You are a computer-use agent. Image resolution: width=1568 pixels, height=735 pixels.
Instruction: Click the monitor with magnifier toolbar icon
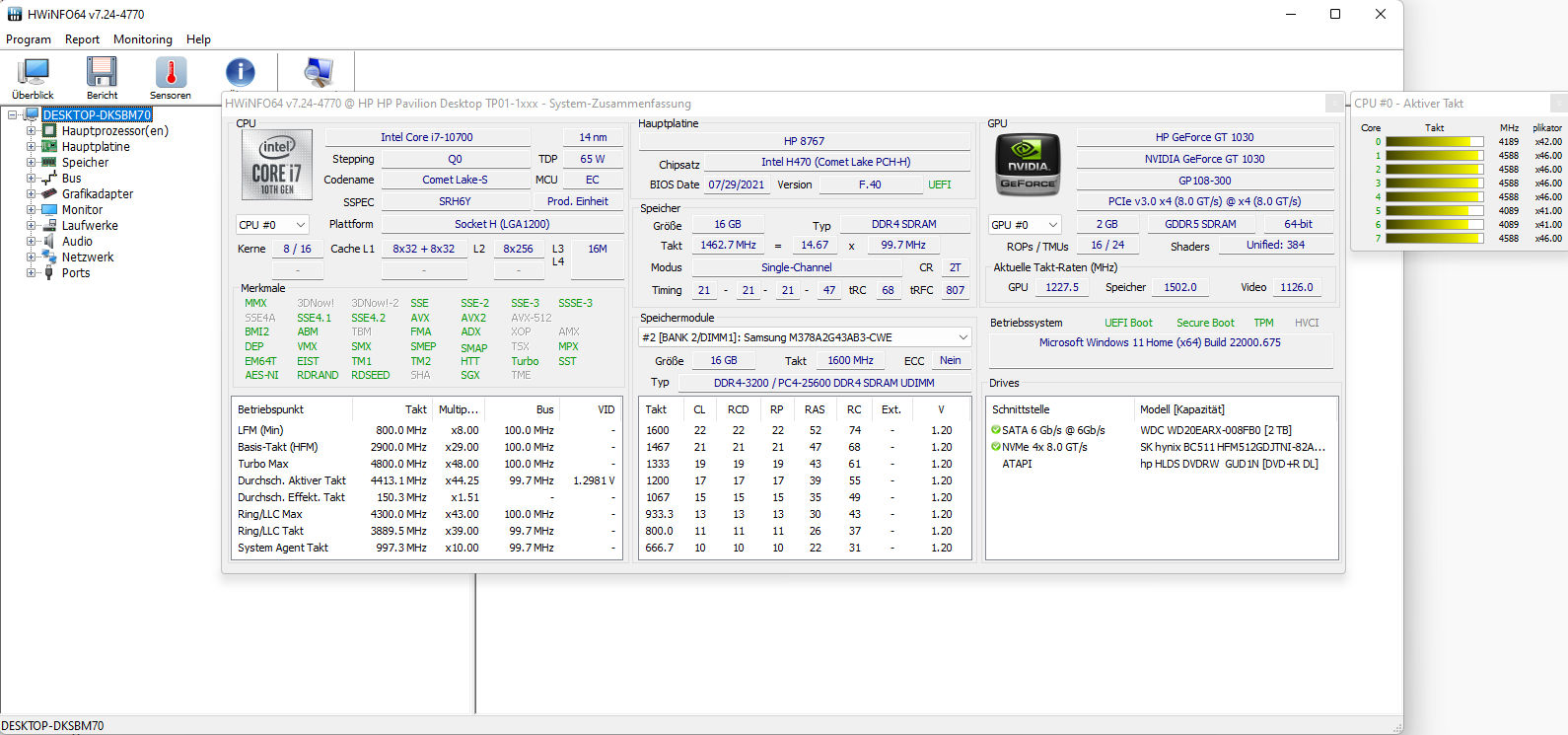point(319,72)
